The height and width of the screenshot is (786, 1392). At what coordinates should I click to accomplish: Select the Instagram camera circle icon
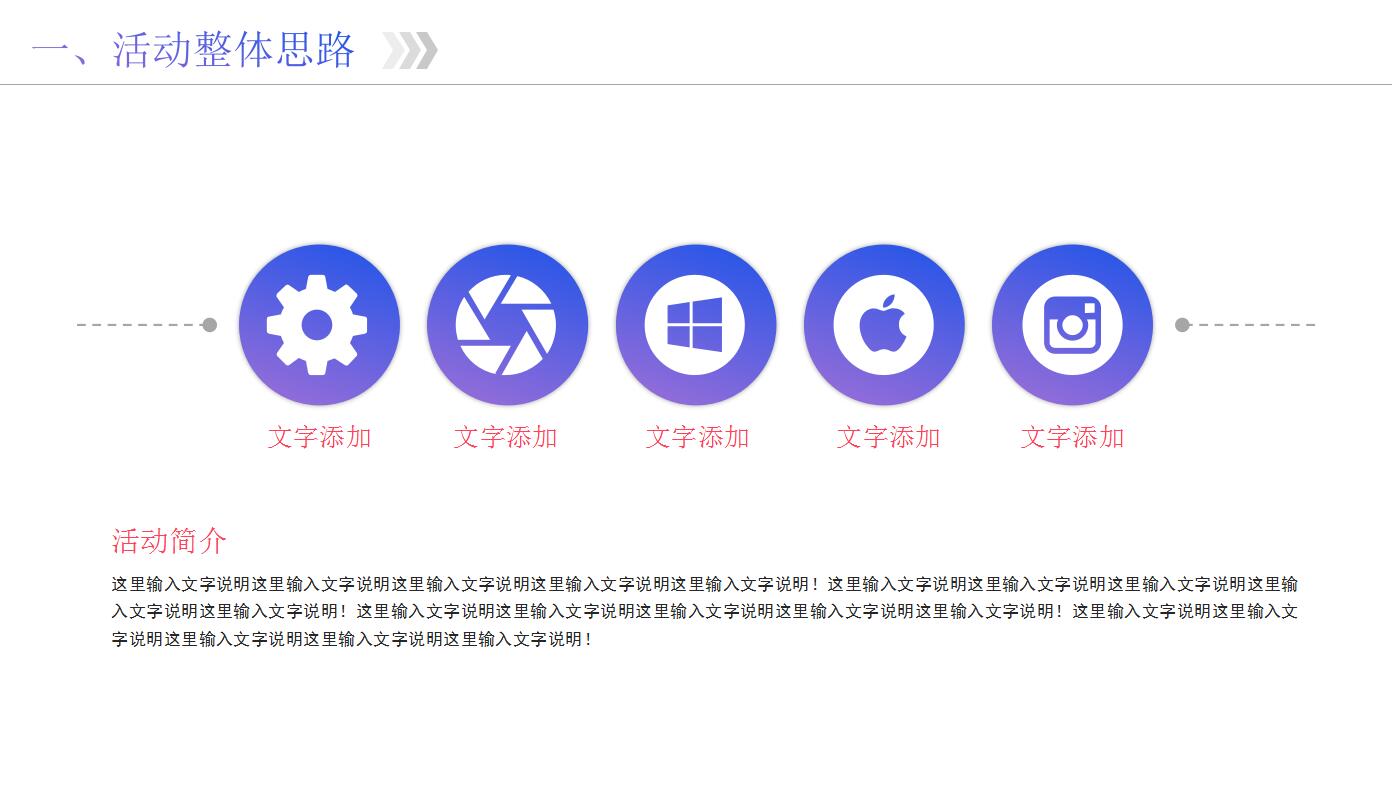click(1072, 324)
